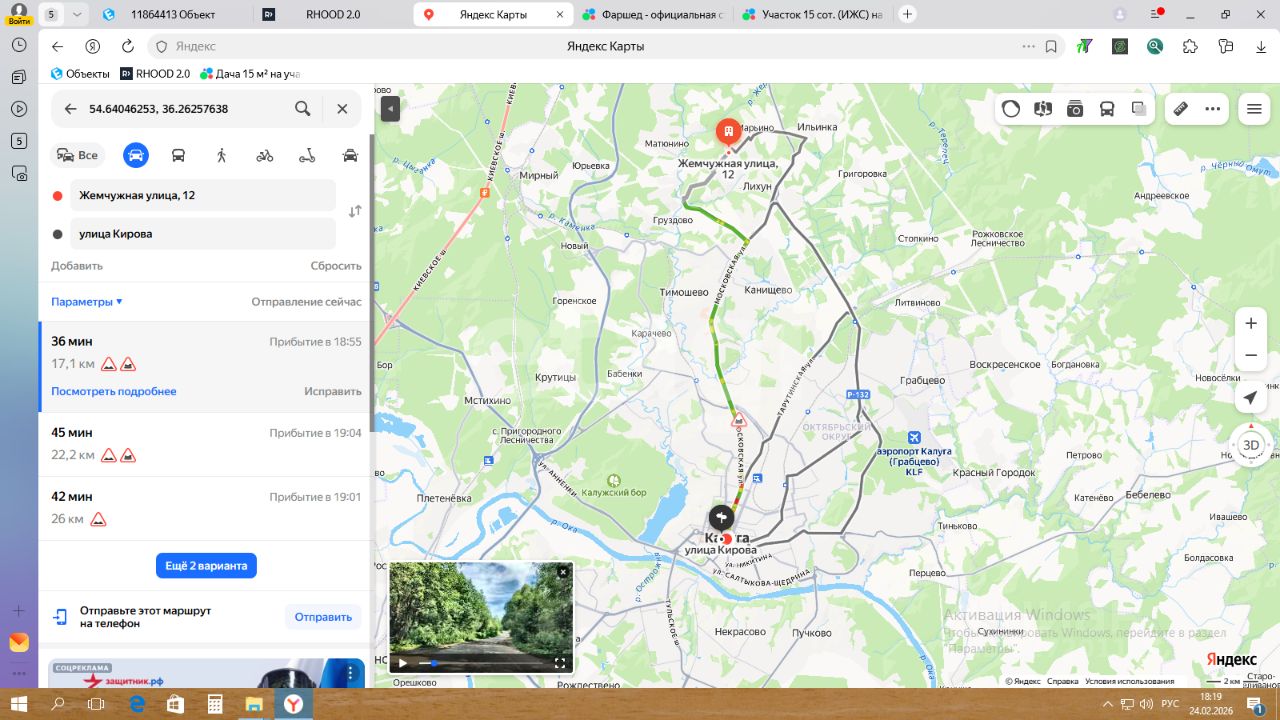Select the bicycle route mode
The height and width of the screenshot is (720, 1280).
pos(264,155)
